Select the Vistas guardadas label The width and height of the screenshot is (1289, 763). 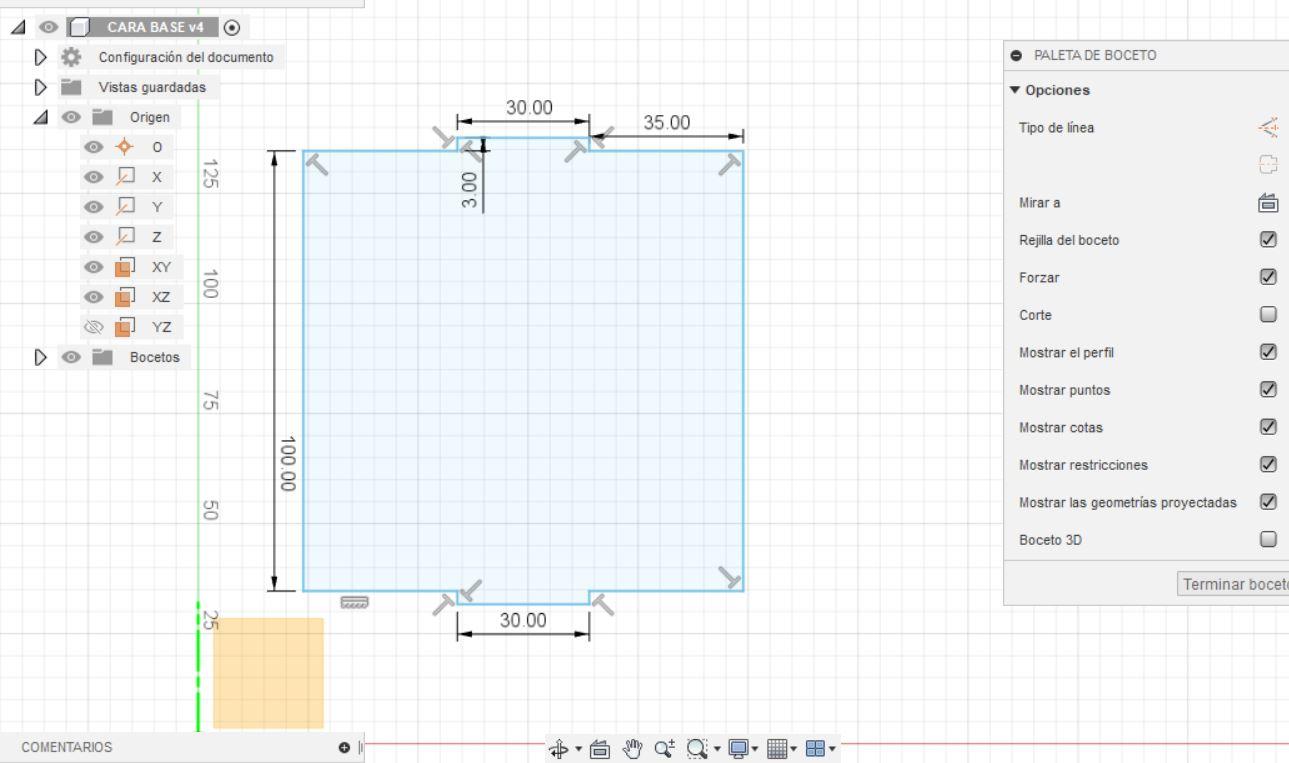tap(152, 87)
